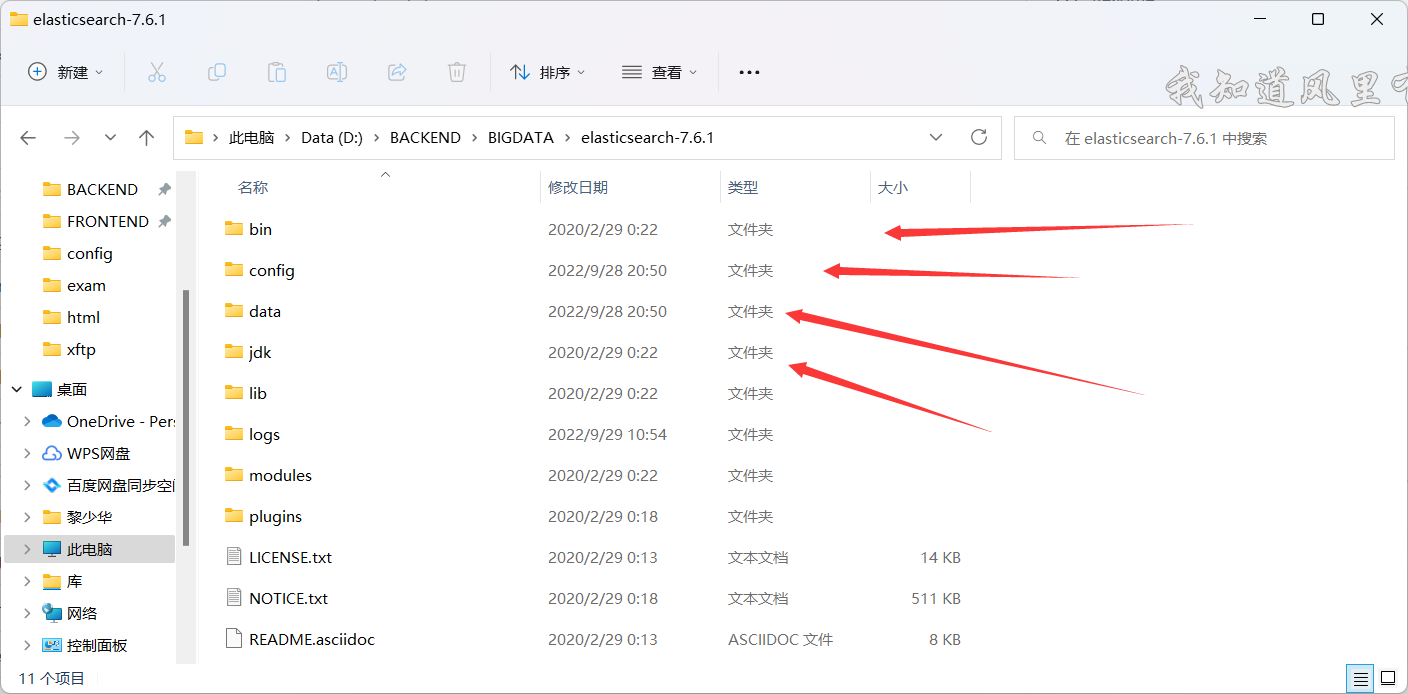Go forward with the right arrow
Image resolution: width=1408 pixels, height=694 pixels.
(71, 138)
